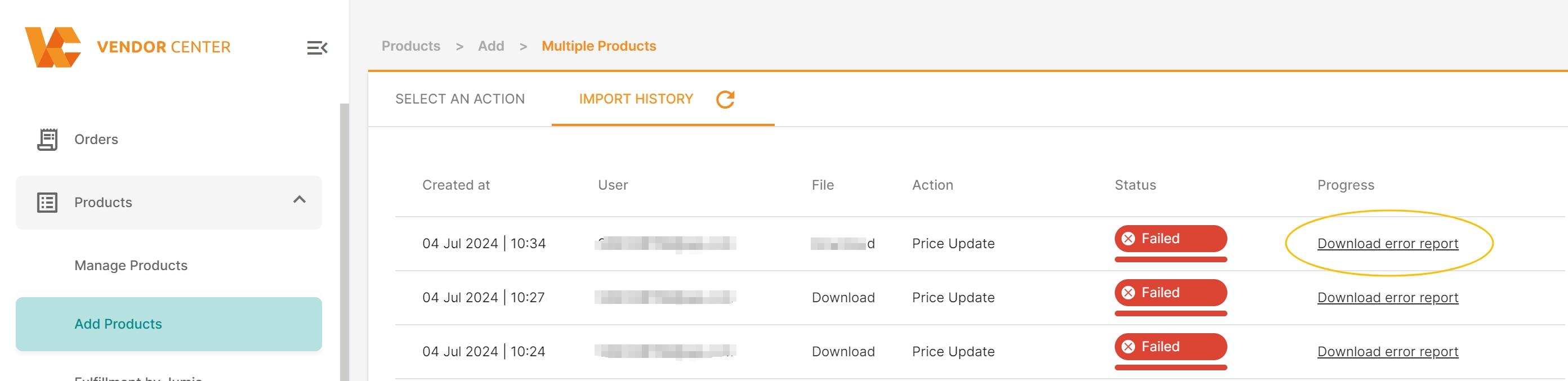Open the Orders receipt icon
This screenshot has width=1568, height=381.
(x=47, y=140)
